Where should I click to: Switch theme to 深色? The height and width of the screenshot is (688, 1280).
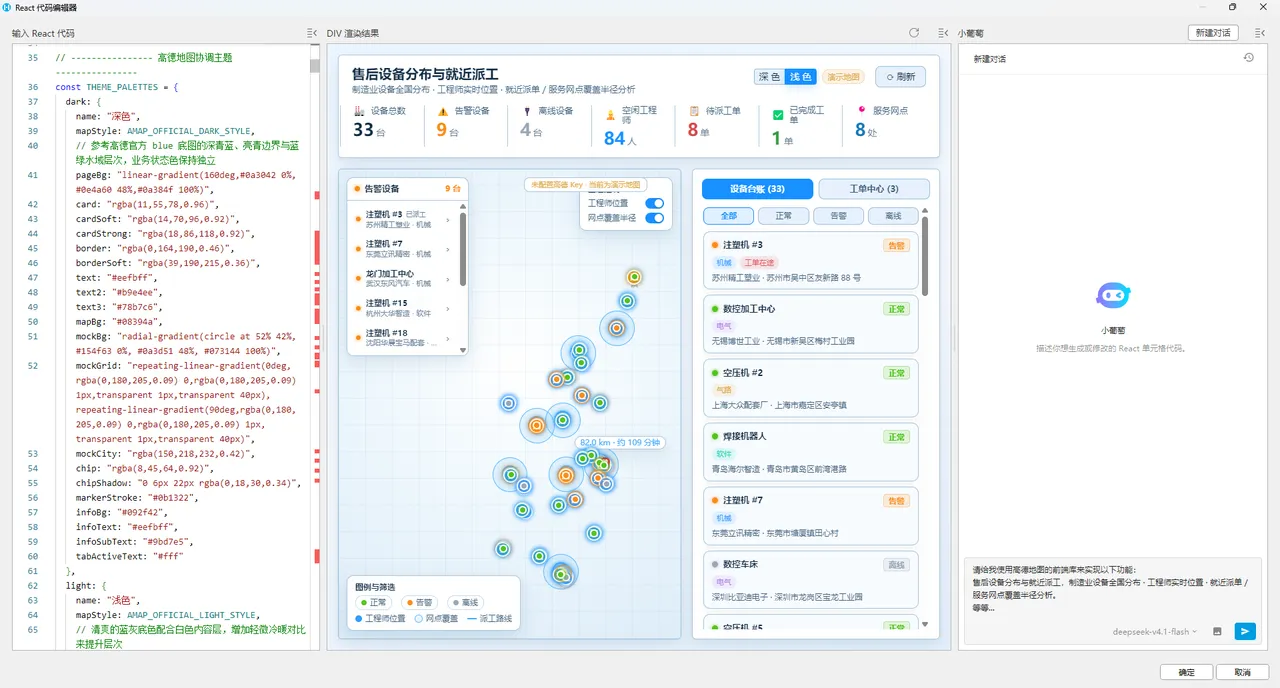(x=770, y=77)
